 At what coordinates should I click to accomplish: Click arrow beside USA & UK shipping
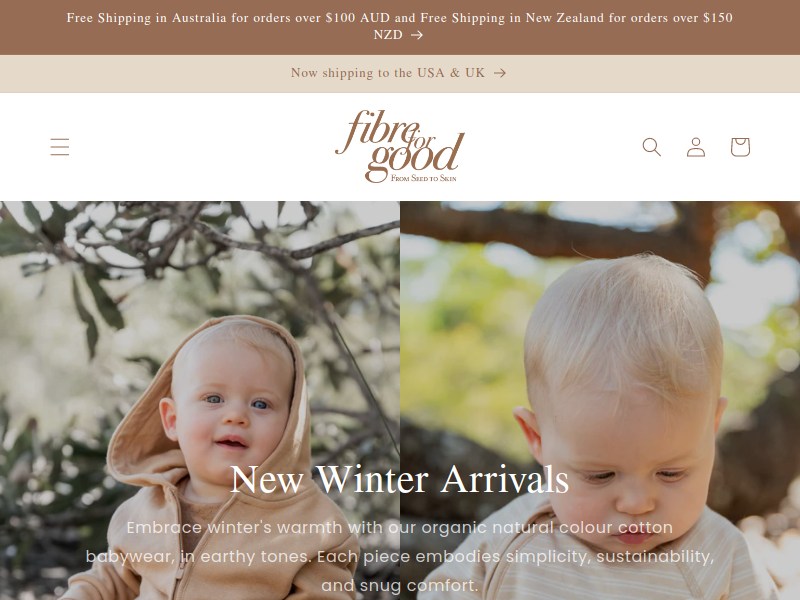500,73
